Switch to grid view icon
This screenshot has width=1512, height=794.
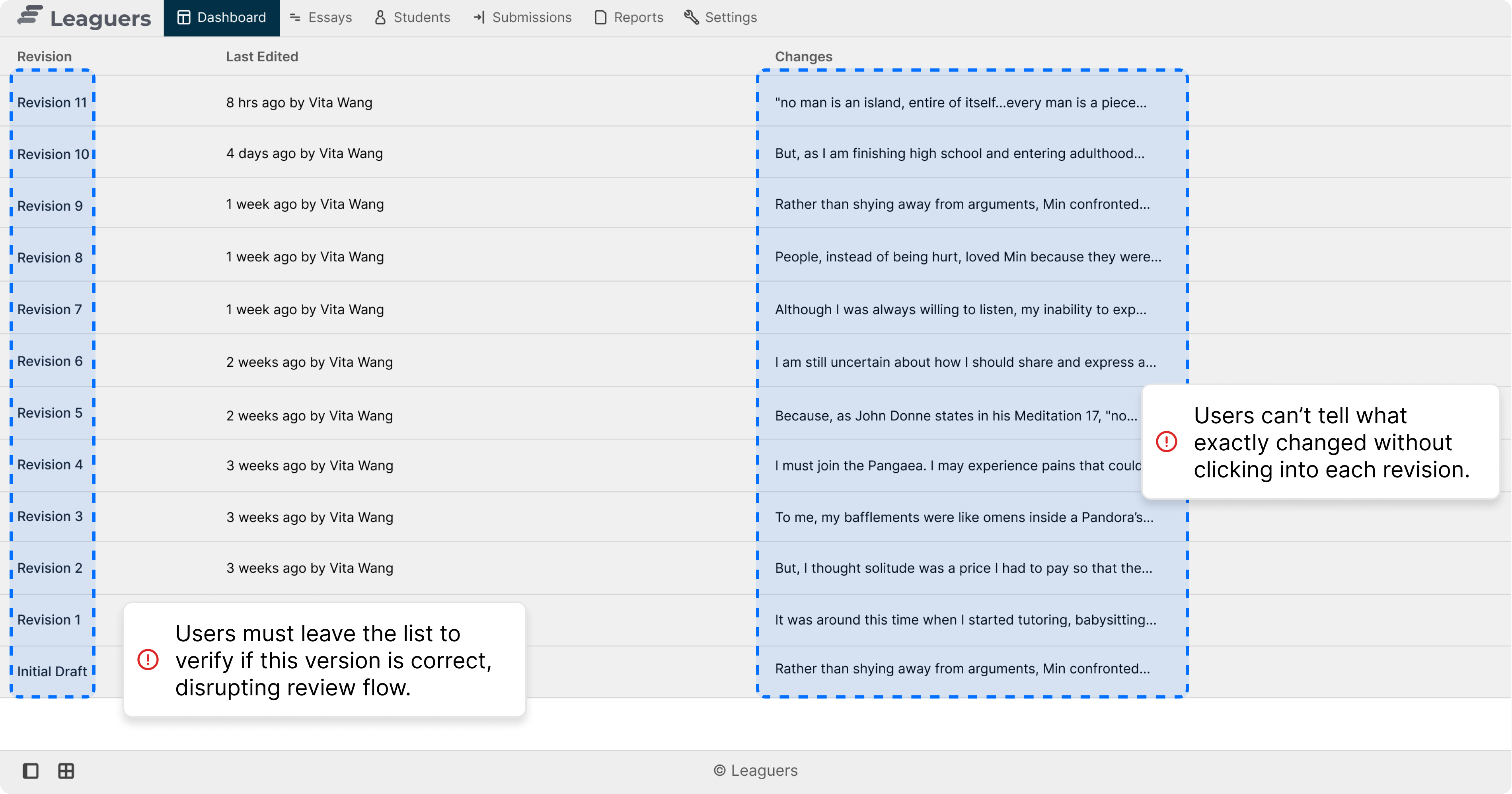66,771
